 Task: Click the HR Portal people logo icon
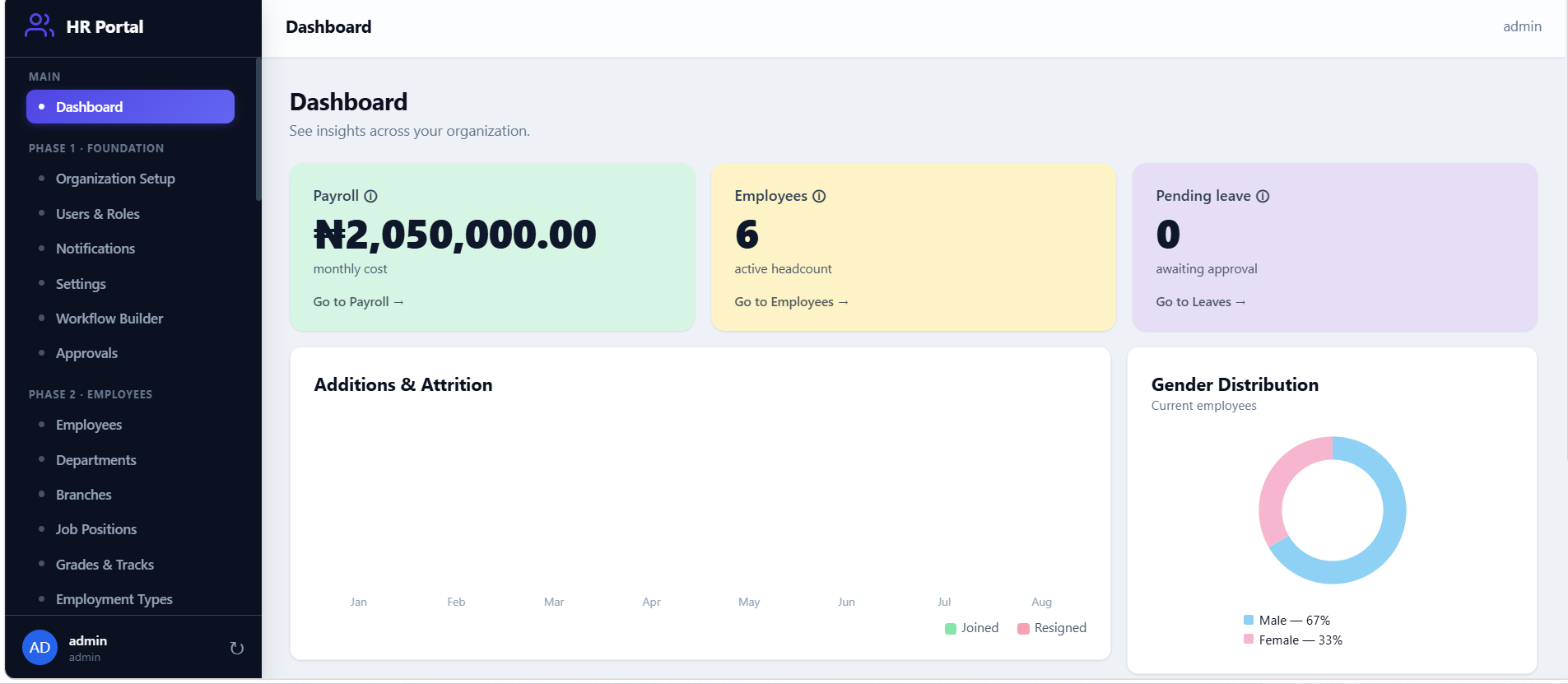point(40,26)
